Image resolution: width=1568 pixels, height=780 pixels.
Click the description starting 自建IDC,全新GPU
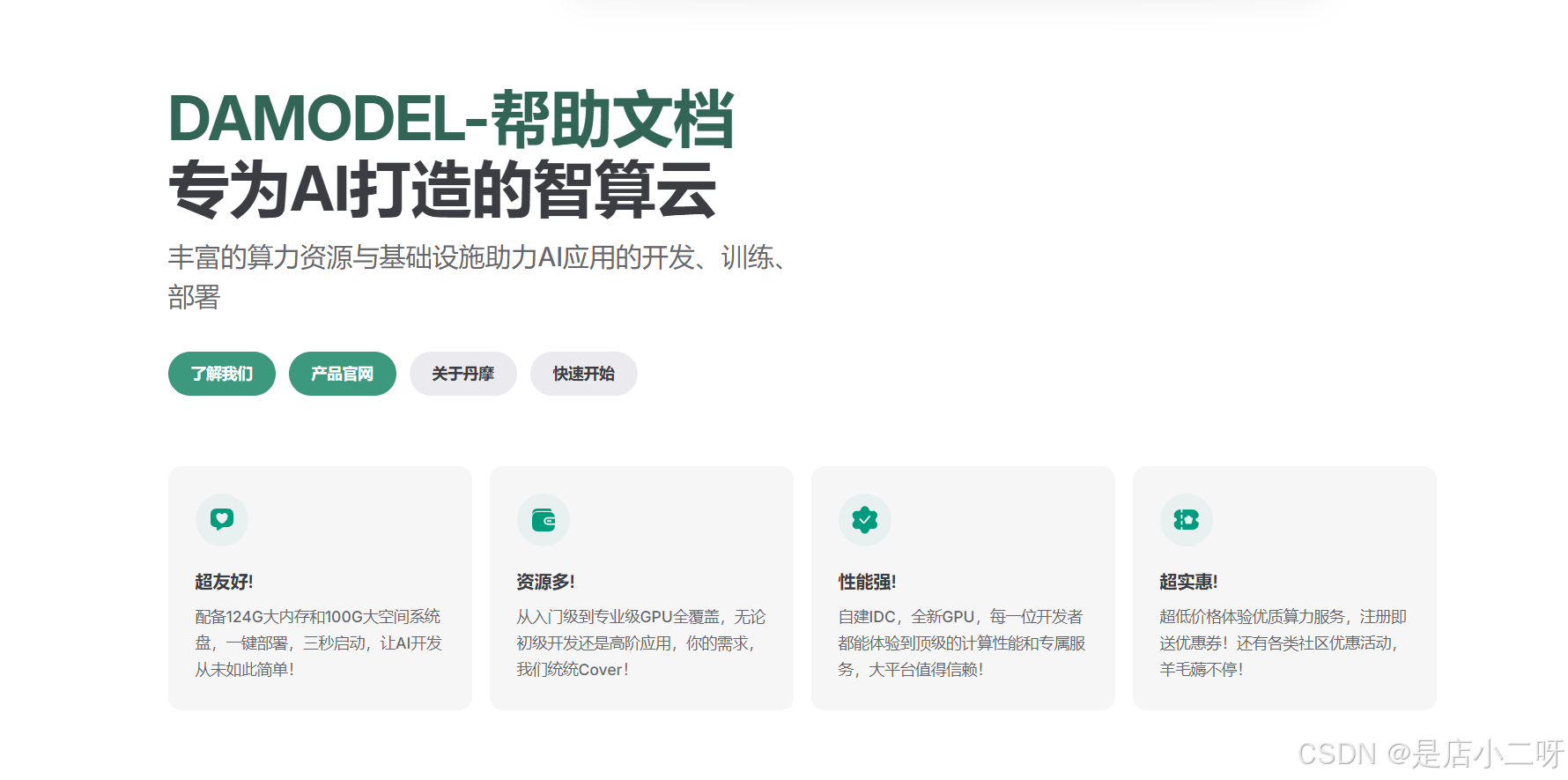click(961, 643)
